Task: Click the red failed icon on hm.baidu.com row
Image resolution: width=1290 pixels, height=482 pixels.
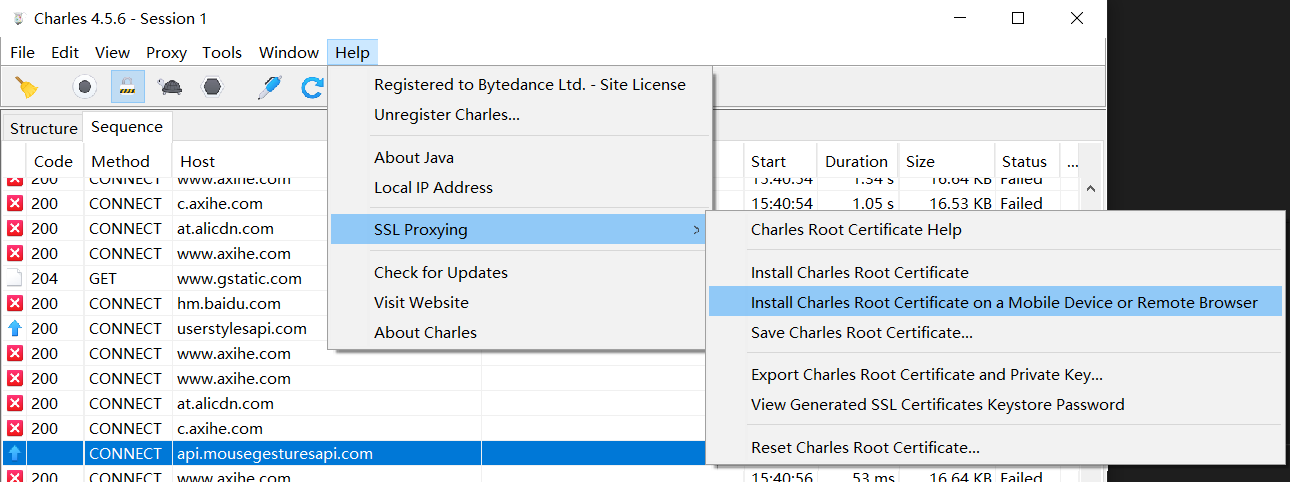Action: pos(15,303)
